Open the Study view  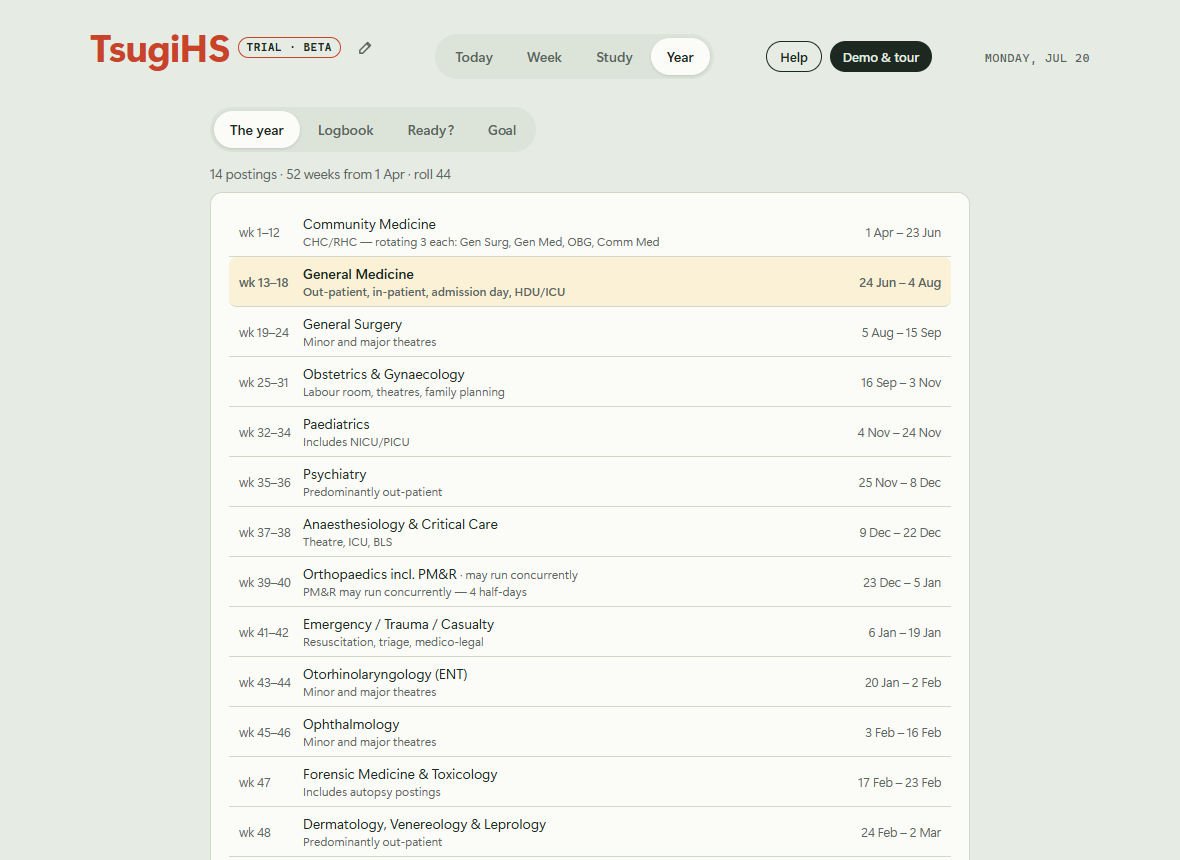[x=614, y=57]
